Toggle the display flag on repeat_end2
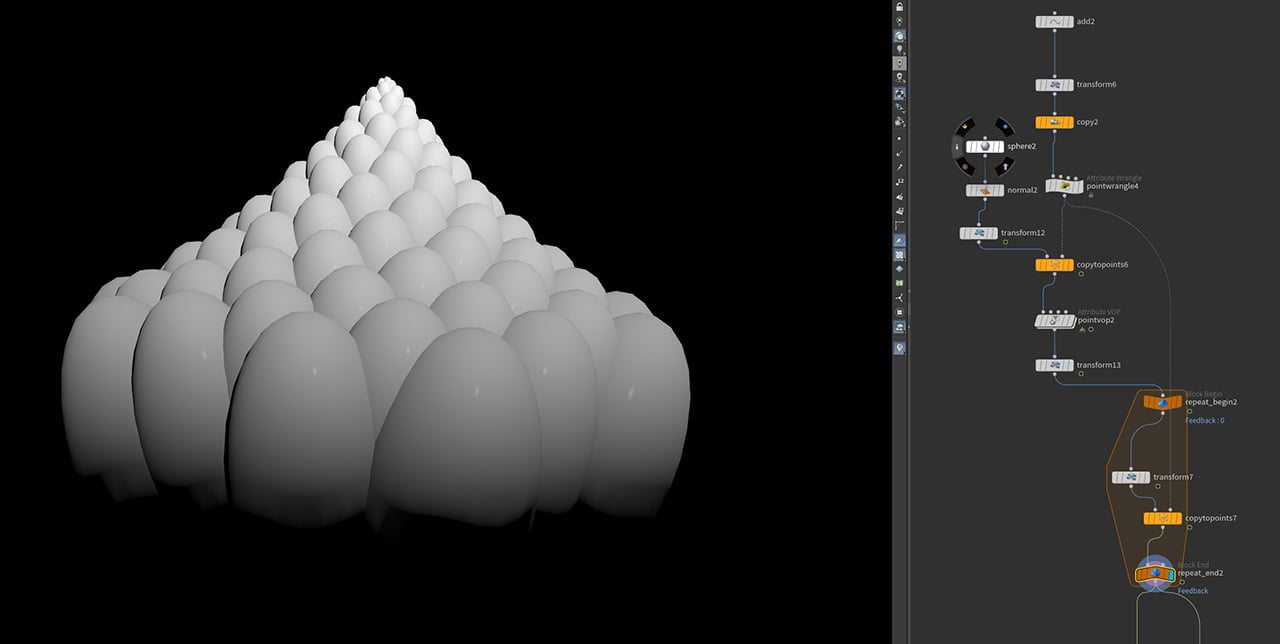1280x644 pixels. (1171, 575)
